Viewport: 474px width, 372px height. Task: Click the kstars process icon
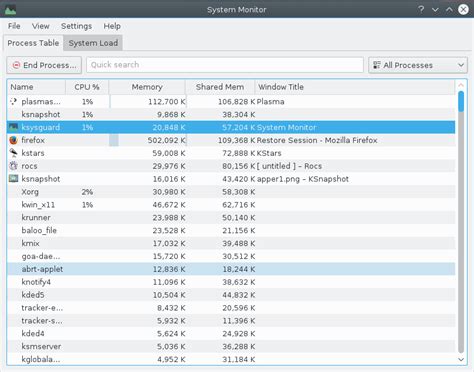[x=13, y=153]
